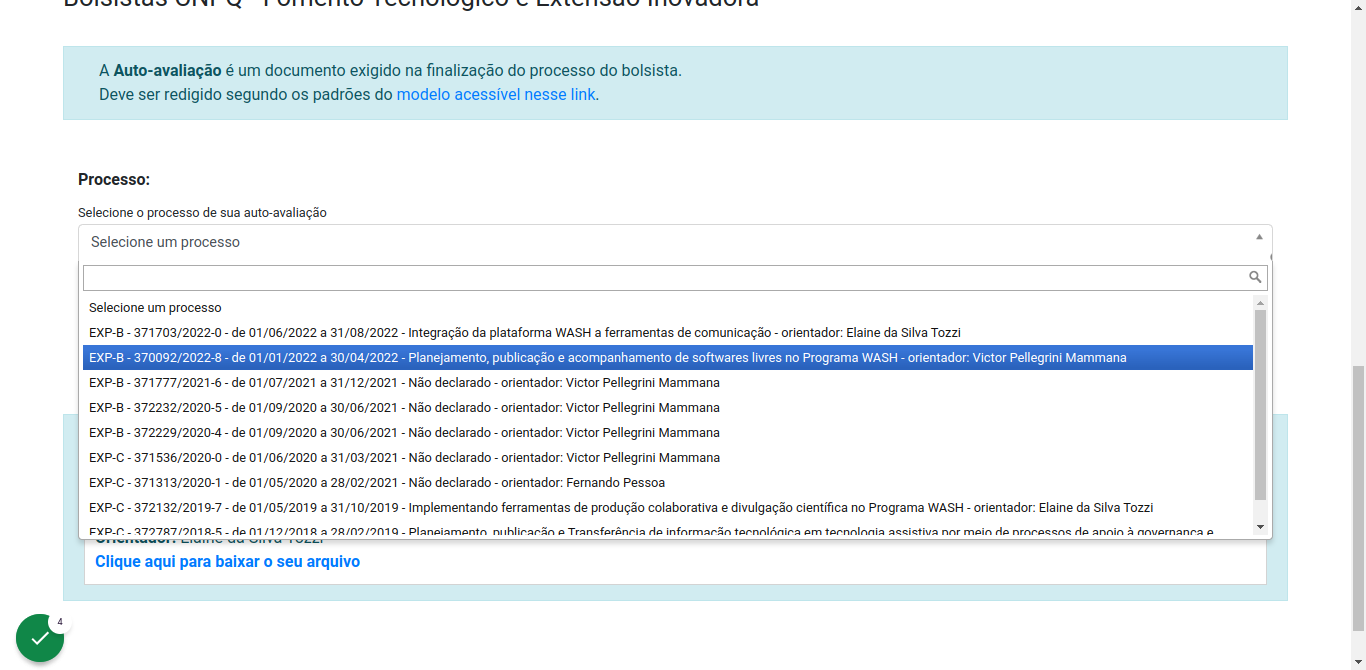
Task: Click the dropdown list scroll-up arrow
Action: (1260, 302)
